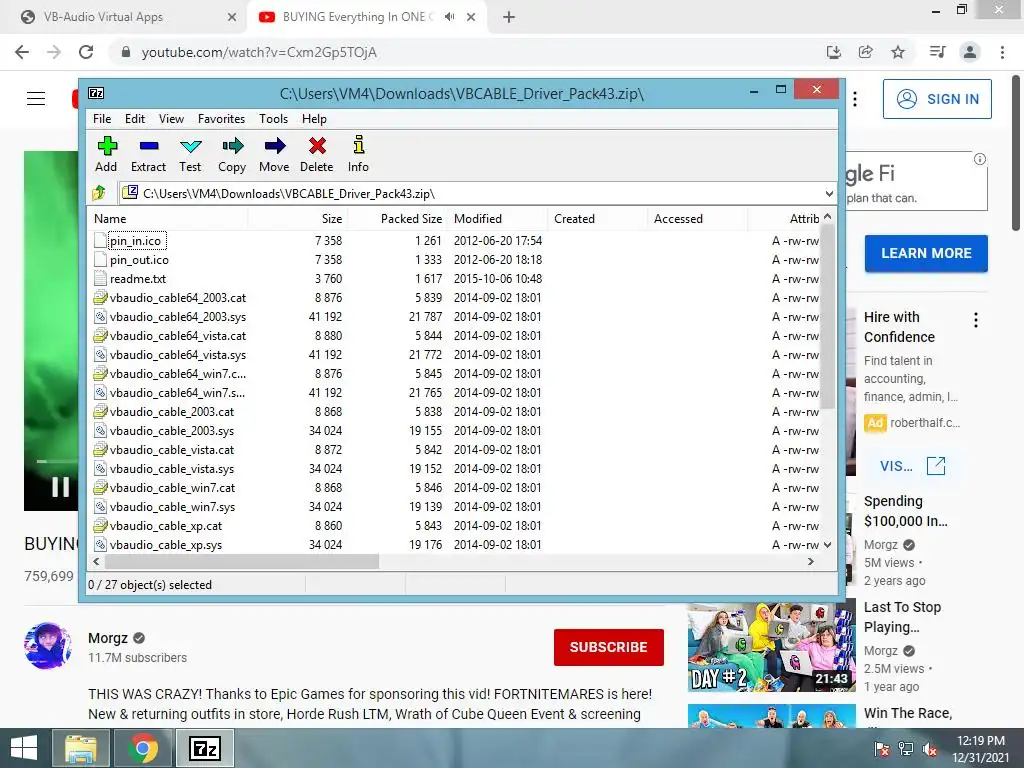Click the LEARN MORE ad button
This screenshot has height=768, width=1024.
pyautogui.click(x=926, y=253)
